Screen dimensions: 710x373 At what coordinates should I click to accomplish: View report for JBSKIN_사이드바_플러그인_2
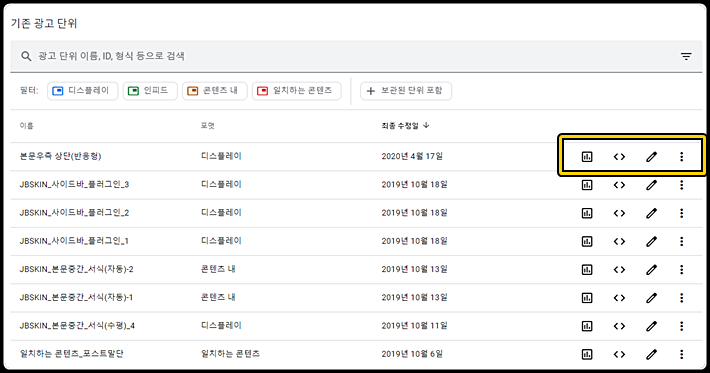point(587,213)
